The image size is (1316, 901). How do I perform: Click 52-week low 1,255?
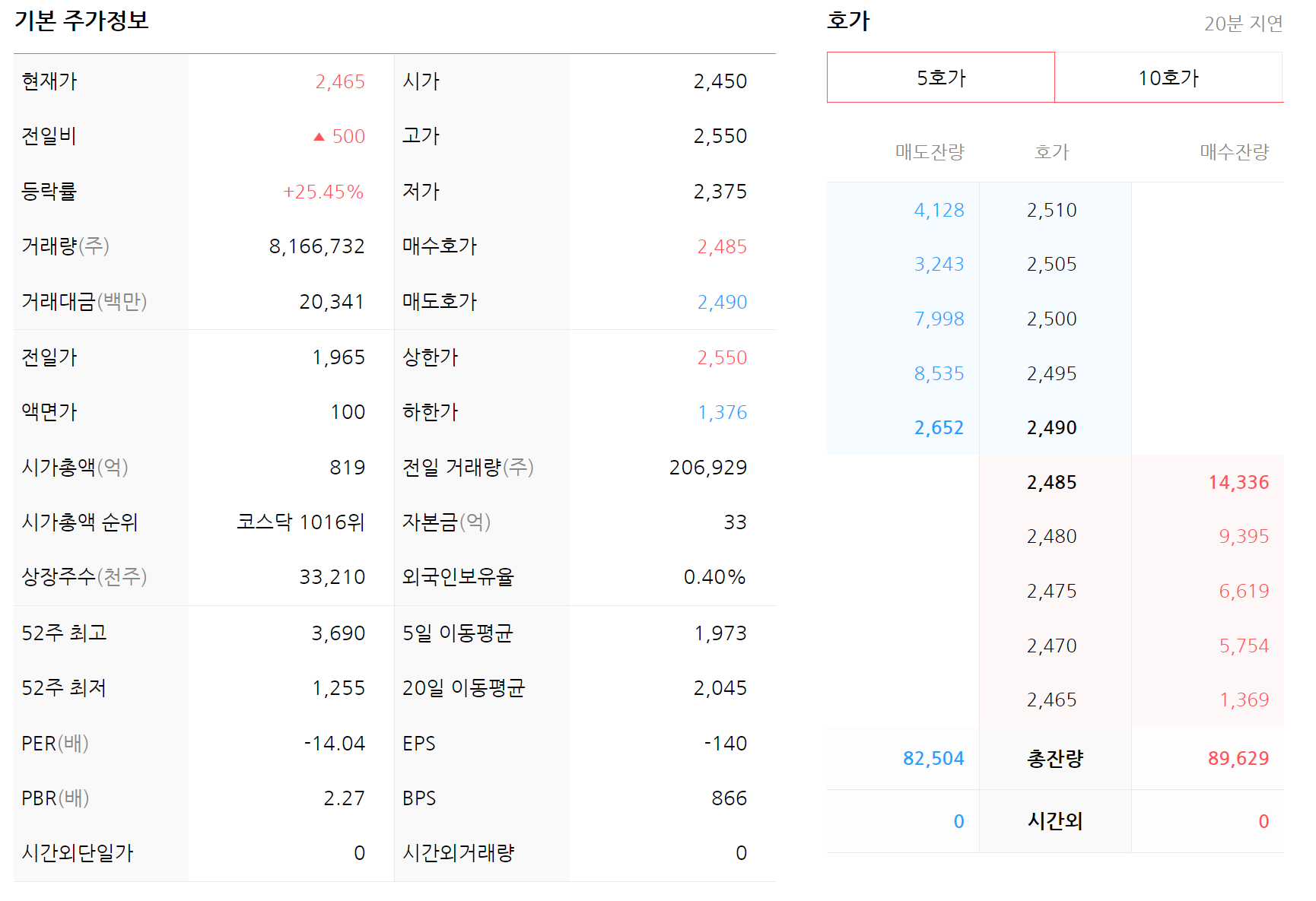[339, 688]
